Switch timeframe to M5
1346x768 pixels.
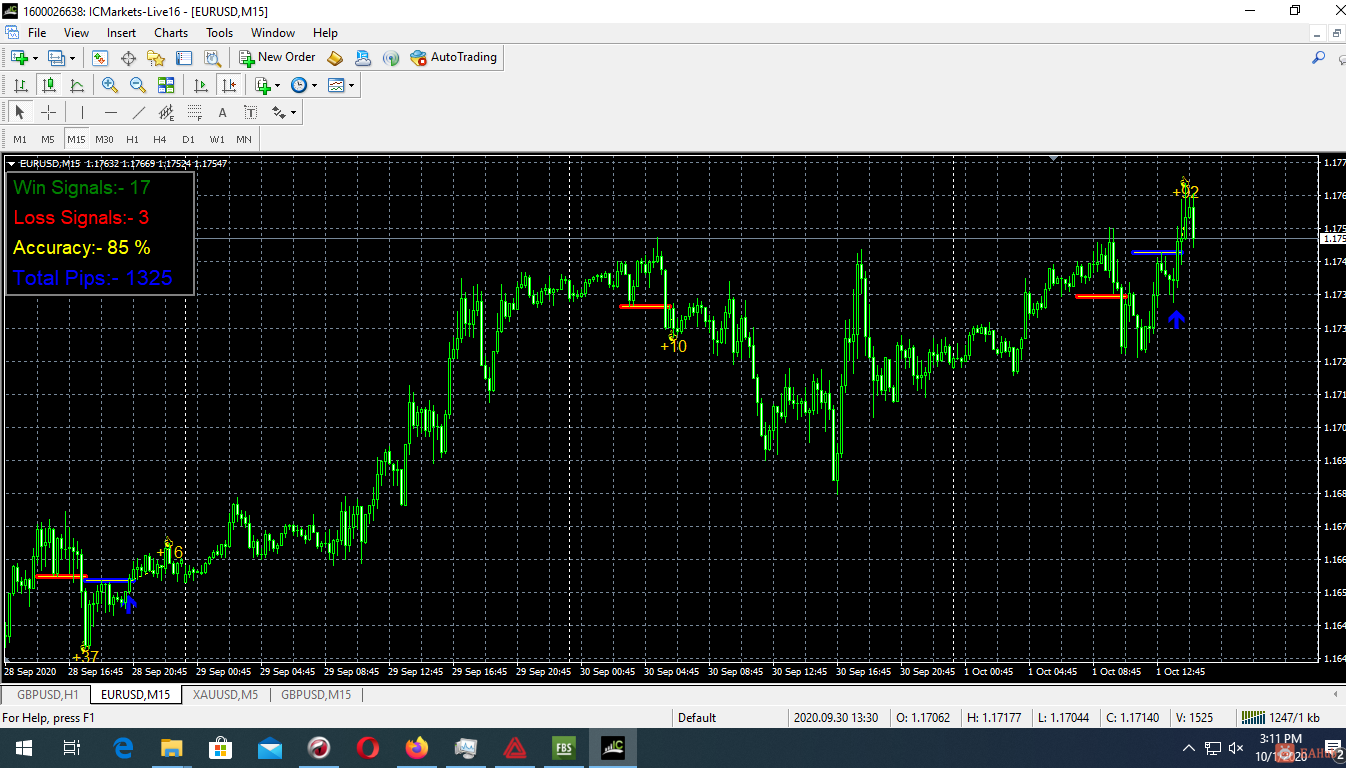pos(48,139)
